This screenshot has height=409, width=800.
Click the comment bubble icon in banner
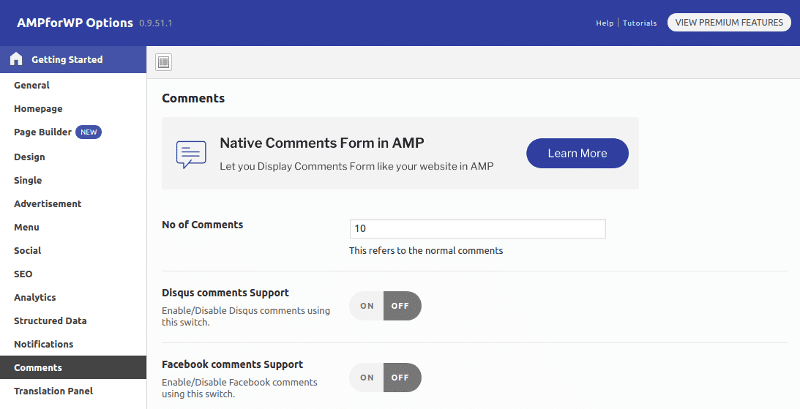pos(191,154)
